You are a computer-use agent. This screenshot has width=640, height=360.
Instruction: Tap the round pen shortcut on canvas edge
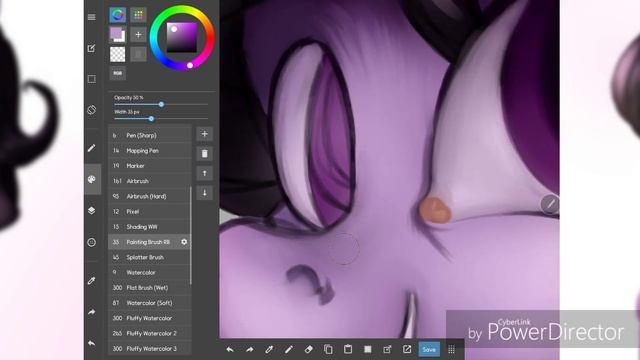pos(550,204)
